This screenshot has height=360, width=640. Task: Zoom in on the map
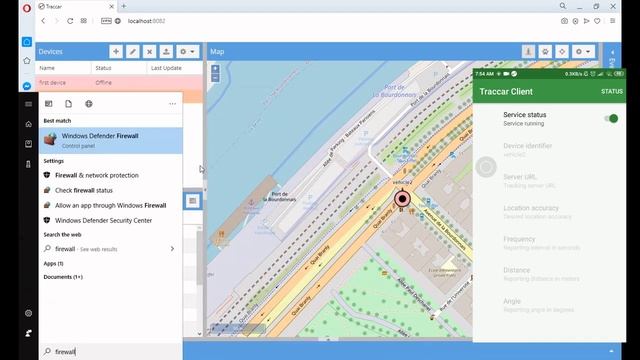click(215, 69)
